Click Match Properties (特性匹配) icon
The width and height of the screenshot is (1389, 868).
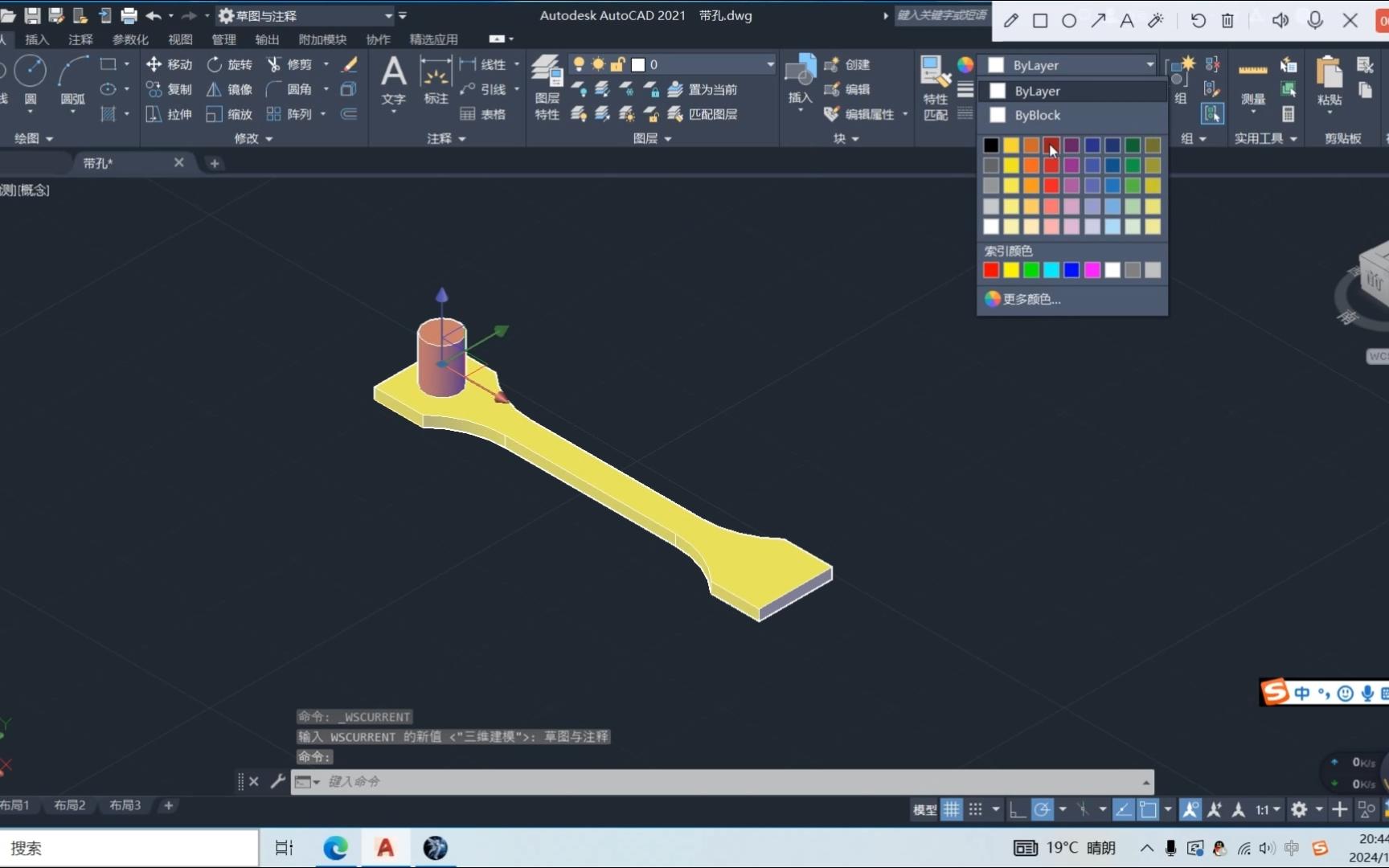click(x=936, y=87)
